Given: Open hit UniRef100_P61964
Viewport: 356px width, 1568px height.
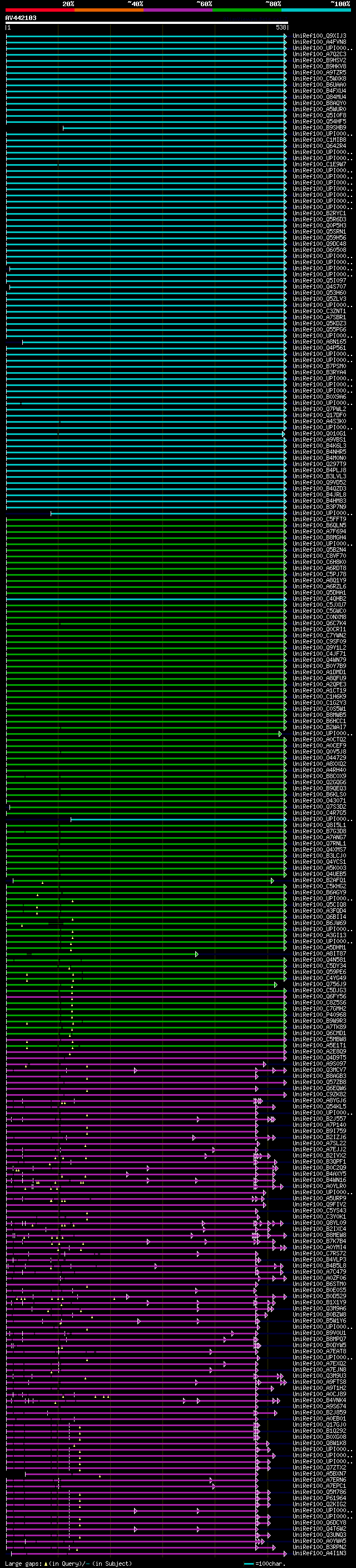Looking at the screenshot, I should point(319,1498).
